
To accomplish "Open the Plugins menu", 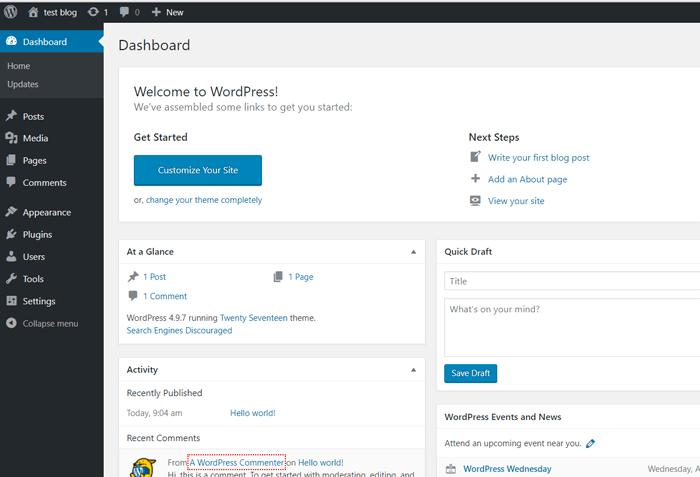I will pyautogui.click(x=38, y=234).
